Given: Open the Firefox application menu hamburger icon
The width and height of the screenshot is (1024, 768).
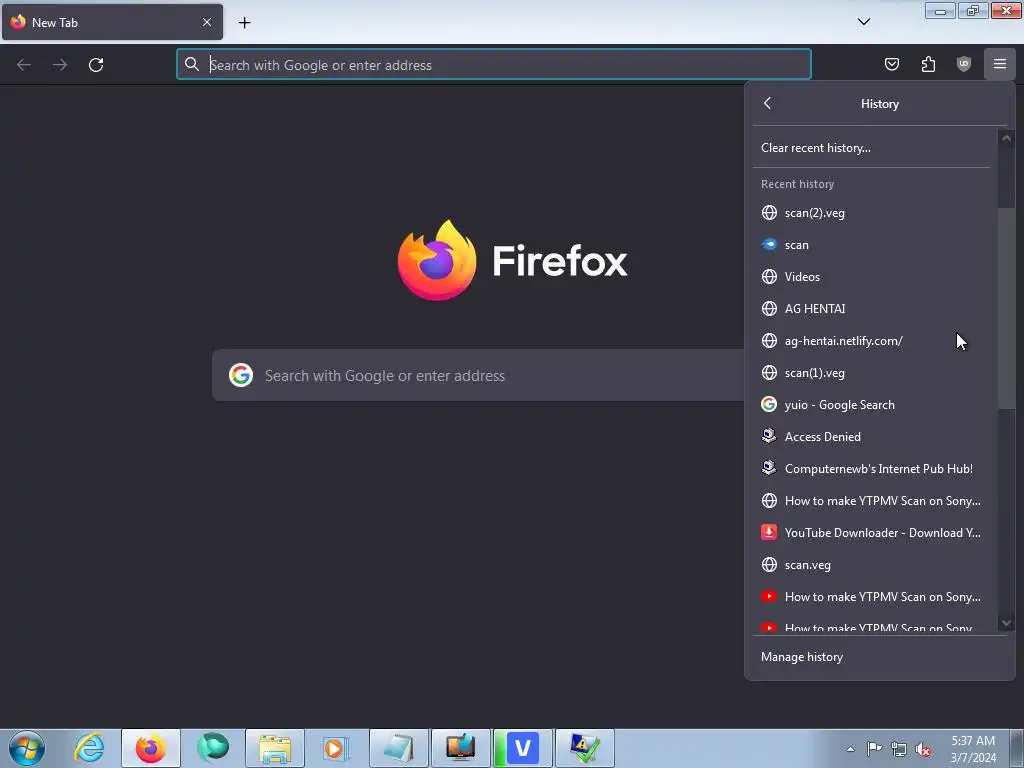Looking at the screenshot, I should [999, 64].
